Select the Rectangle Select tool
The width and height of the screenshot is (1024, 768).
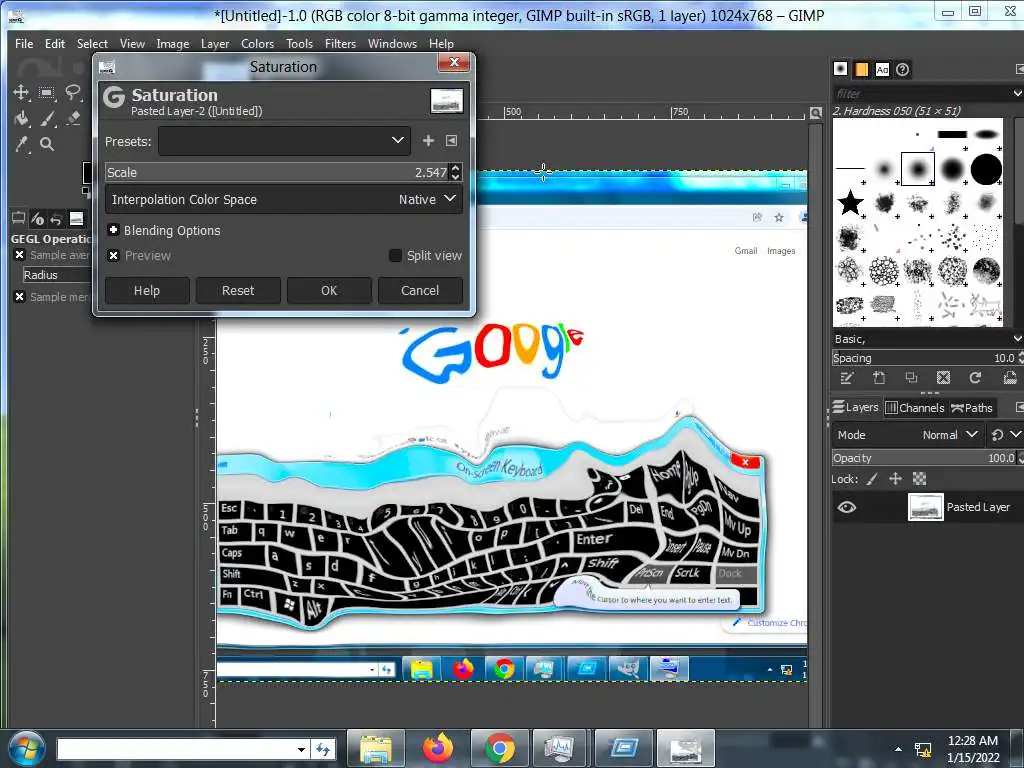pyautogui.click(x=47, y=93)
